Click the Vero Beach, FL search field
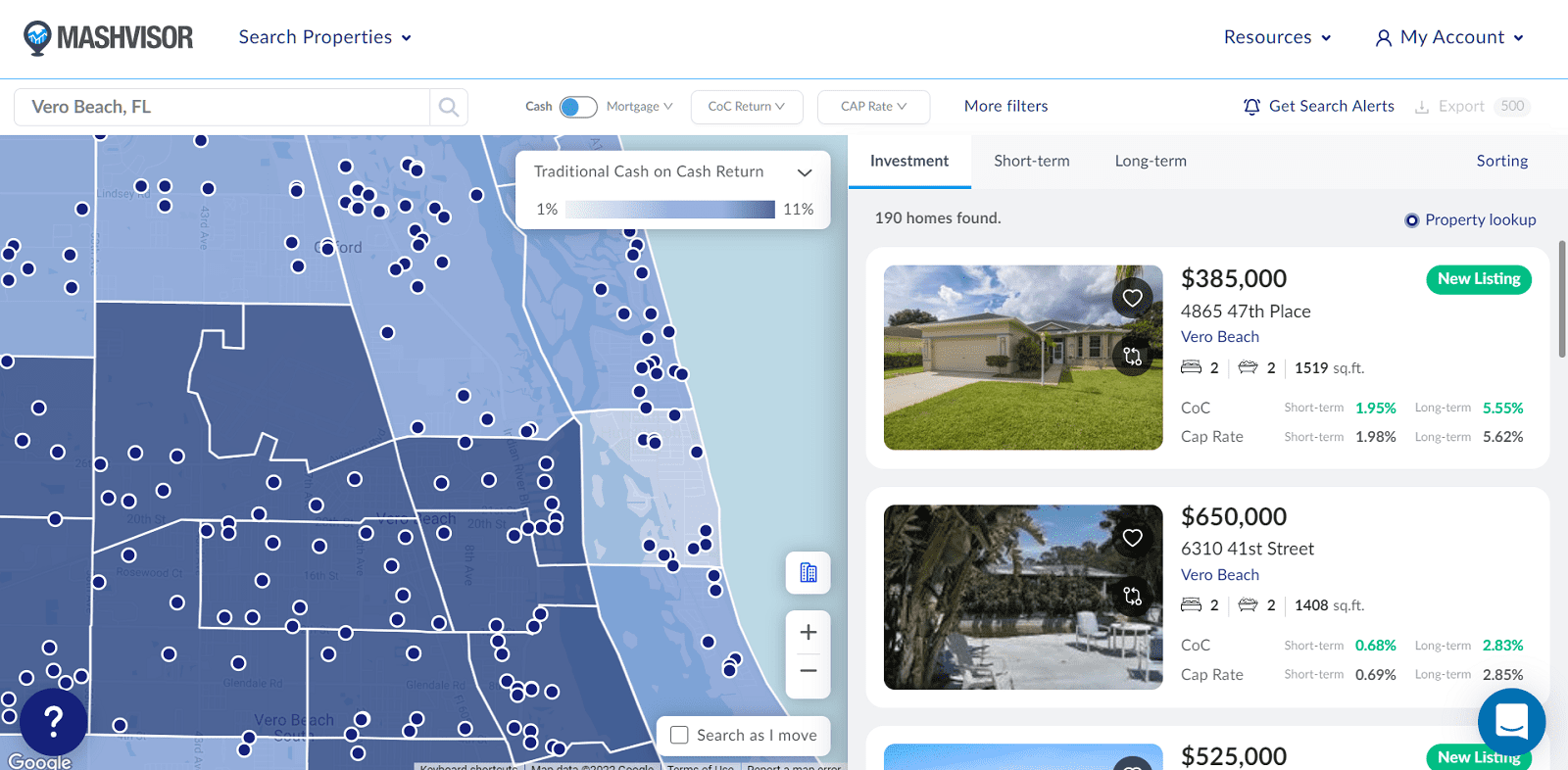This screenshot has width=1568, height=770. point(222,107)
